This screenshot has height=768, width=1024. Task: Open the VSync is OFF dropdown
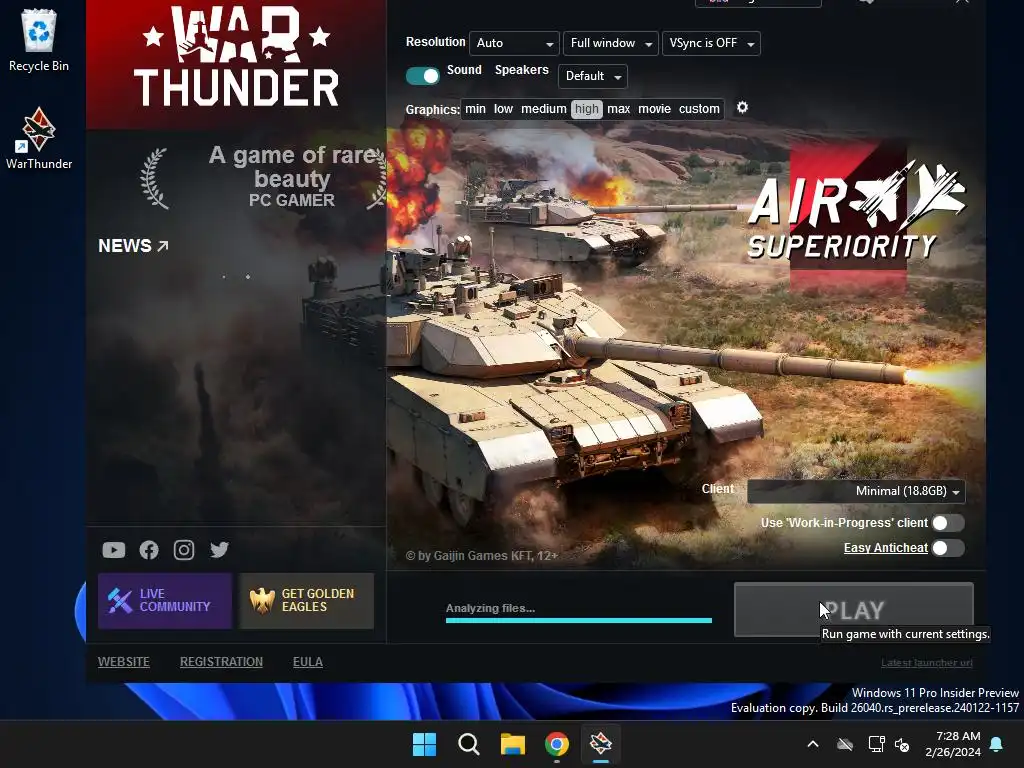pos(711,43)
